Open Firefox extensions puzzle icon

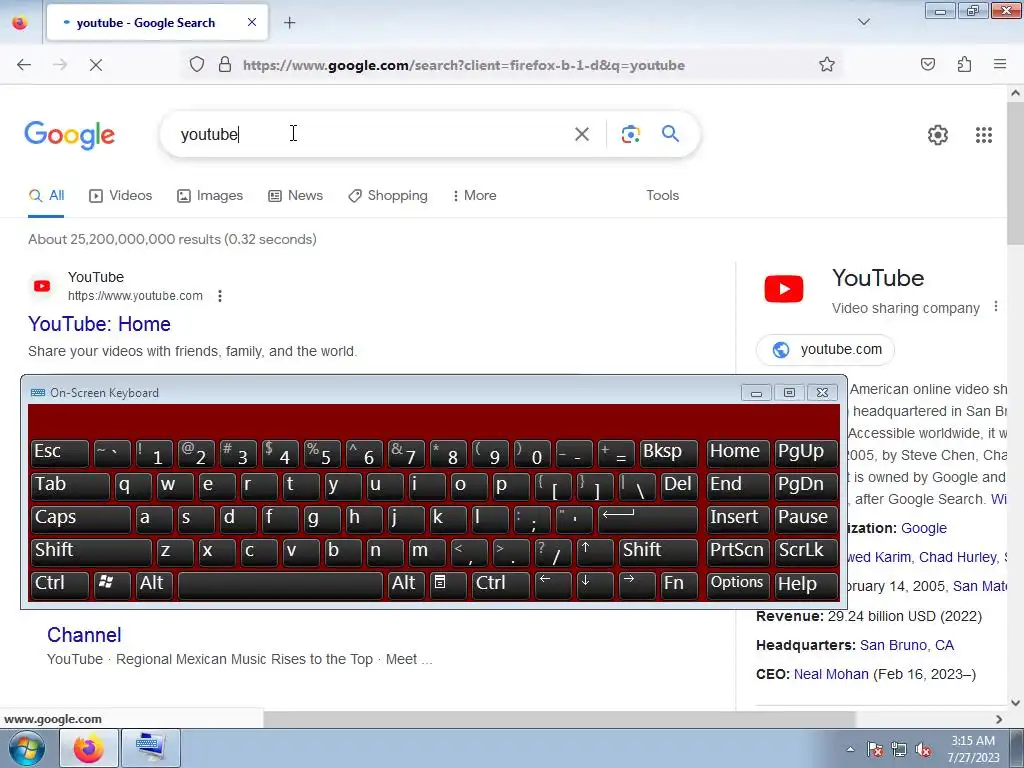coord(964,65)
